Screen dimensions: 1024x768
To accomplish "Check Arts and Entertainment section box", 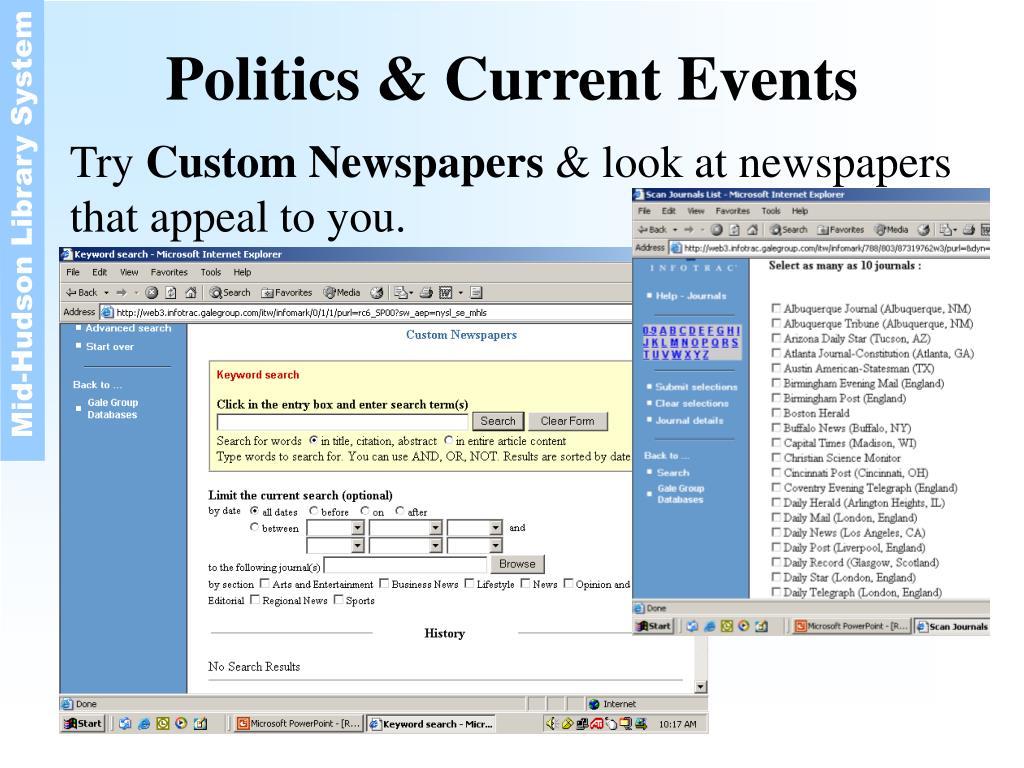I will click(264, 583).
